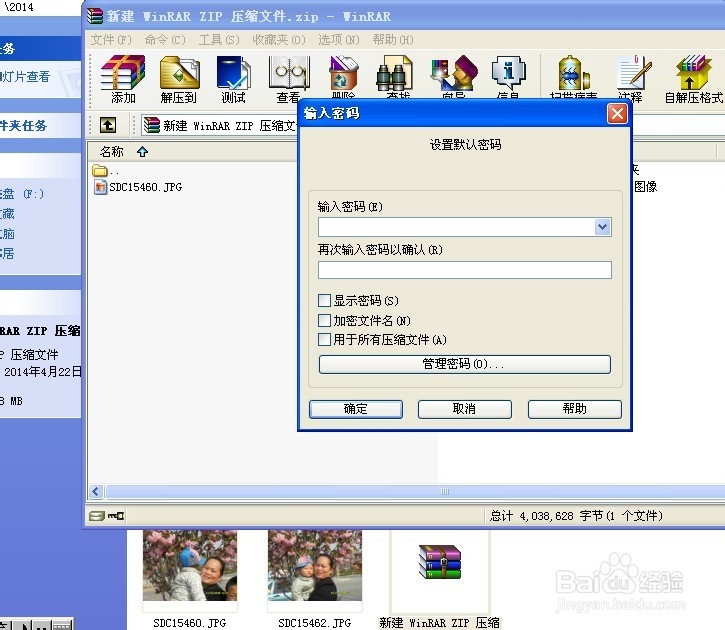Click the SDC15460.JPG file icon in archive list
The image size is (725, 630).
100,187
